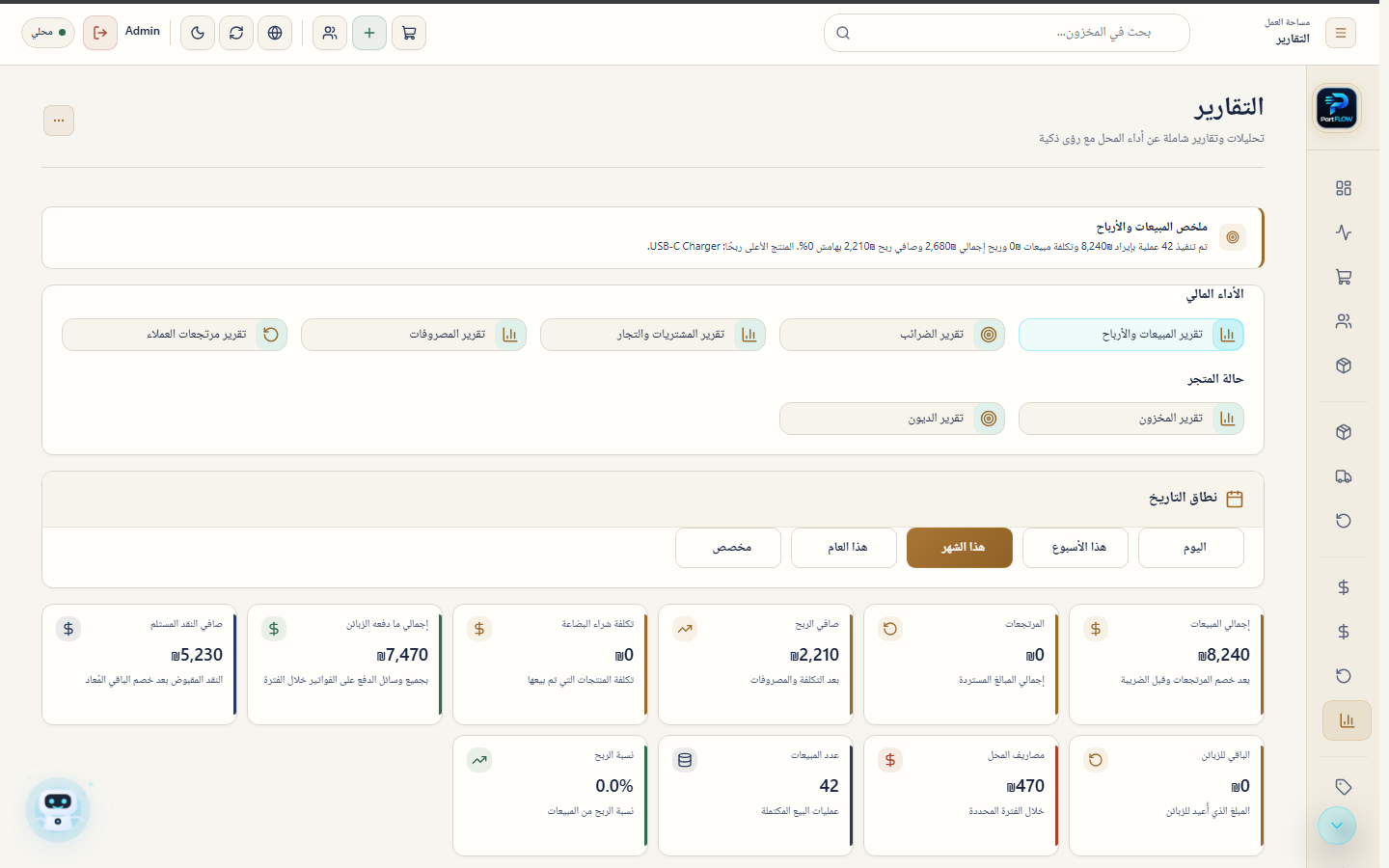The image size is (1389, 868).
Task: Click the calendar icon beside نطاق التاريخ
Action: point(1235,499)
